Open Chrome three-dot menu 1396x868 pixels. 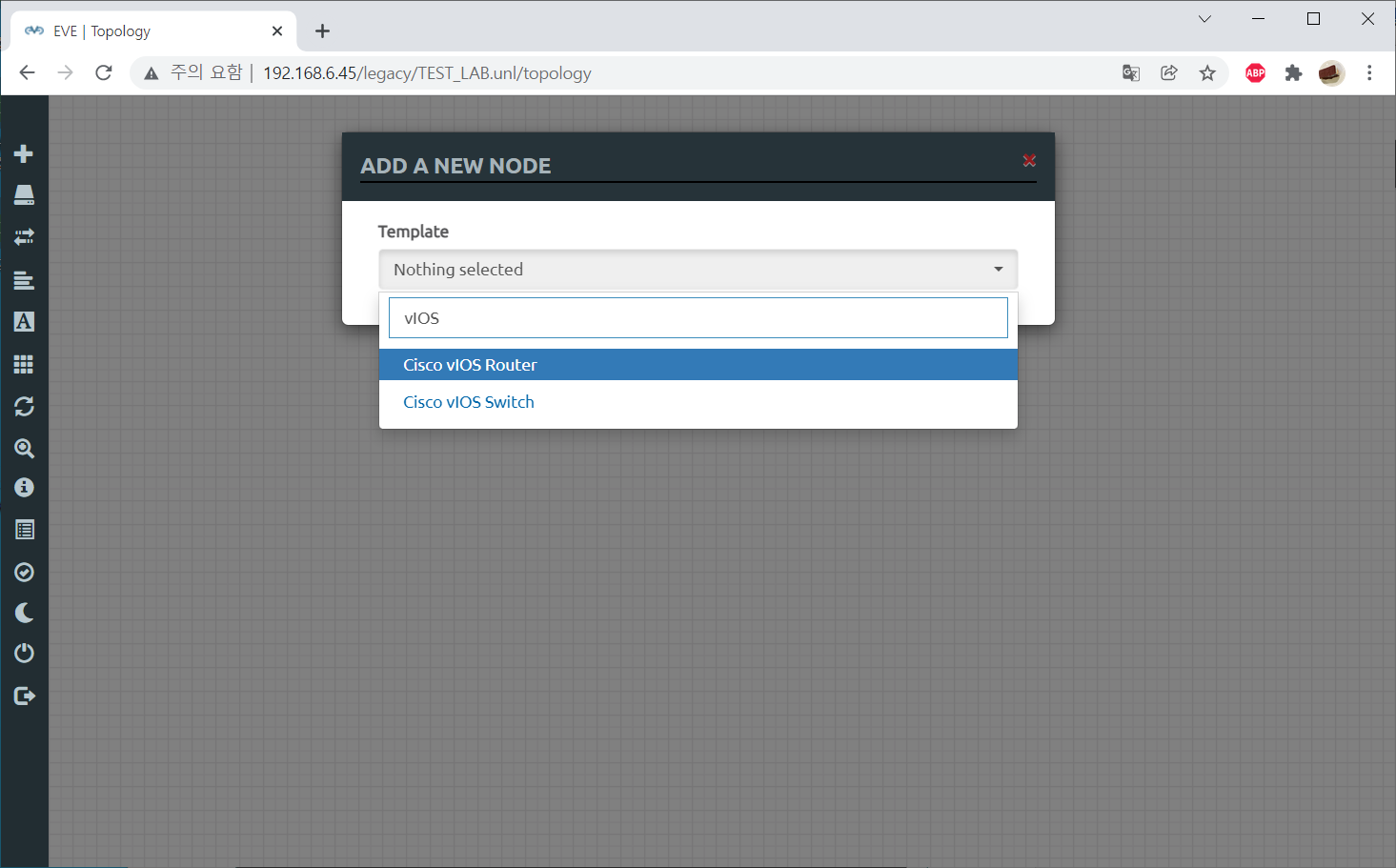(x=1369, y=73)
